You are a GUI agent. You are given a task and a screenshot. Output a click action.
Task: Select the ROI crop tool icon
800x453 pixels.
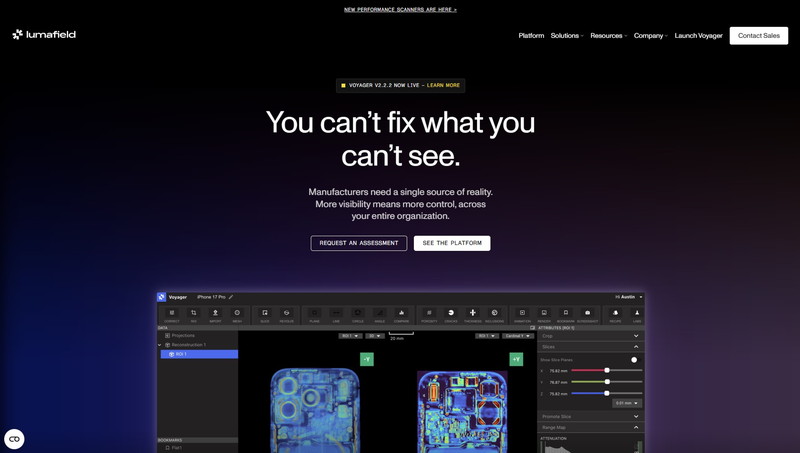193,315
